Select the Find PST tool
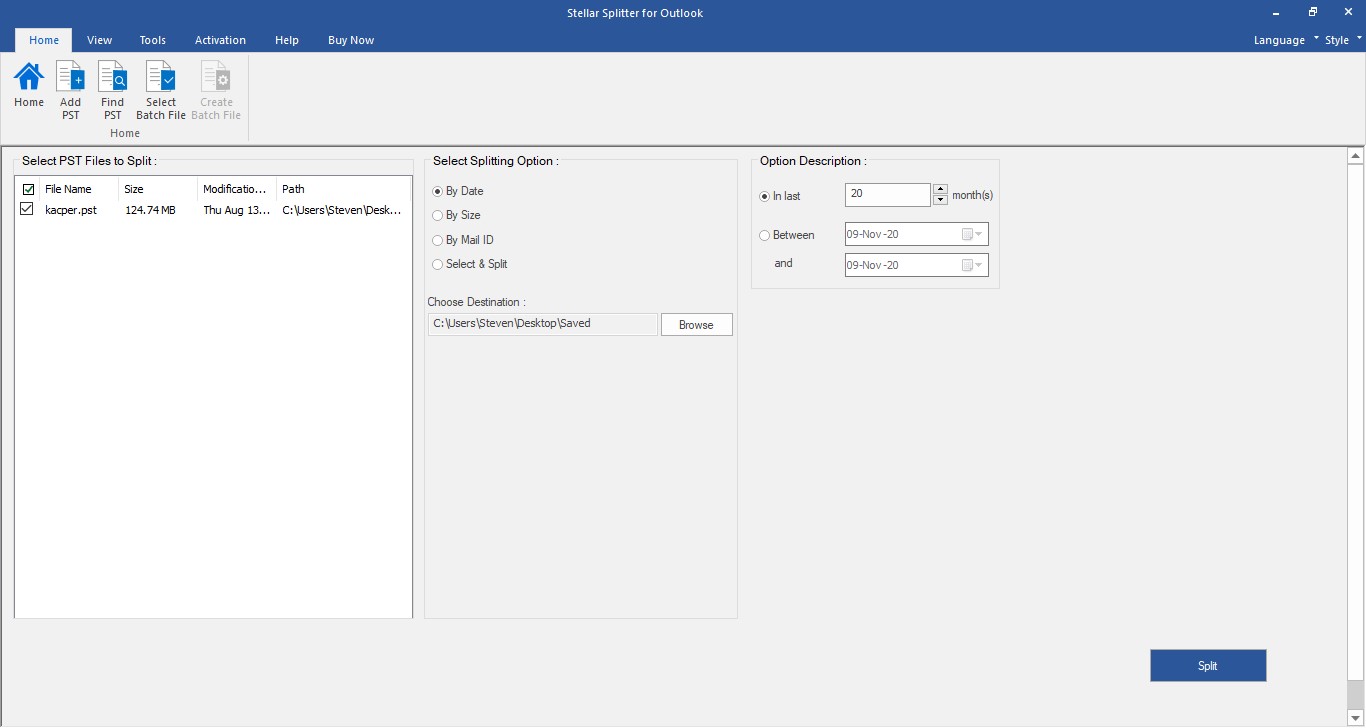The height and width of the screenshot is (728, 1366). (112, 85)
